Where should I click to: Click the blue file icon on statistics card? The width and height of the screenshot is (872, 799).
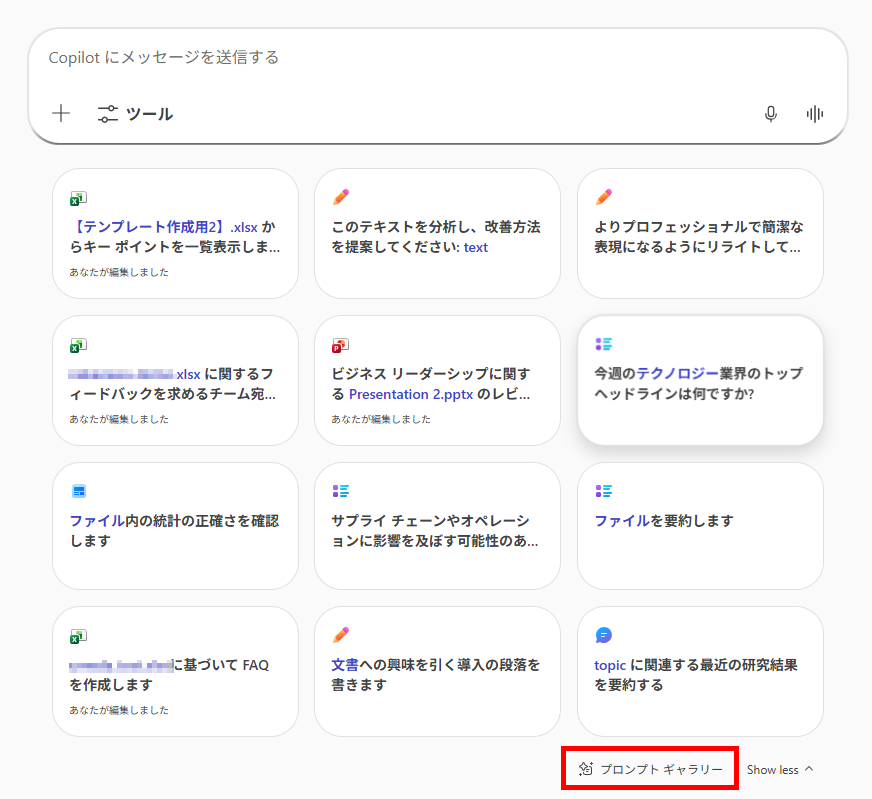[x=79, y=491]
